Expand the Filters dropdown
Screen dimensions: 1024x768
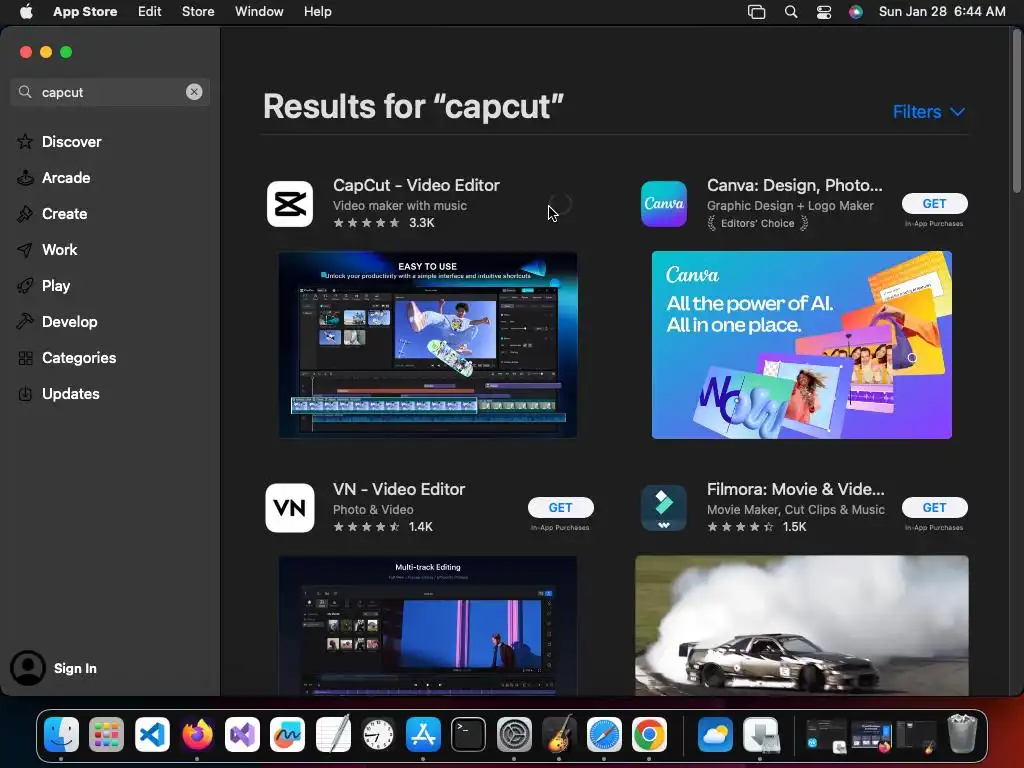929,112
